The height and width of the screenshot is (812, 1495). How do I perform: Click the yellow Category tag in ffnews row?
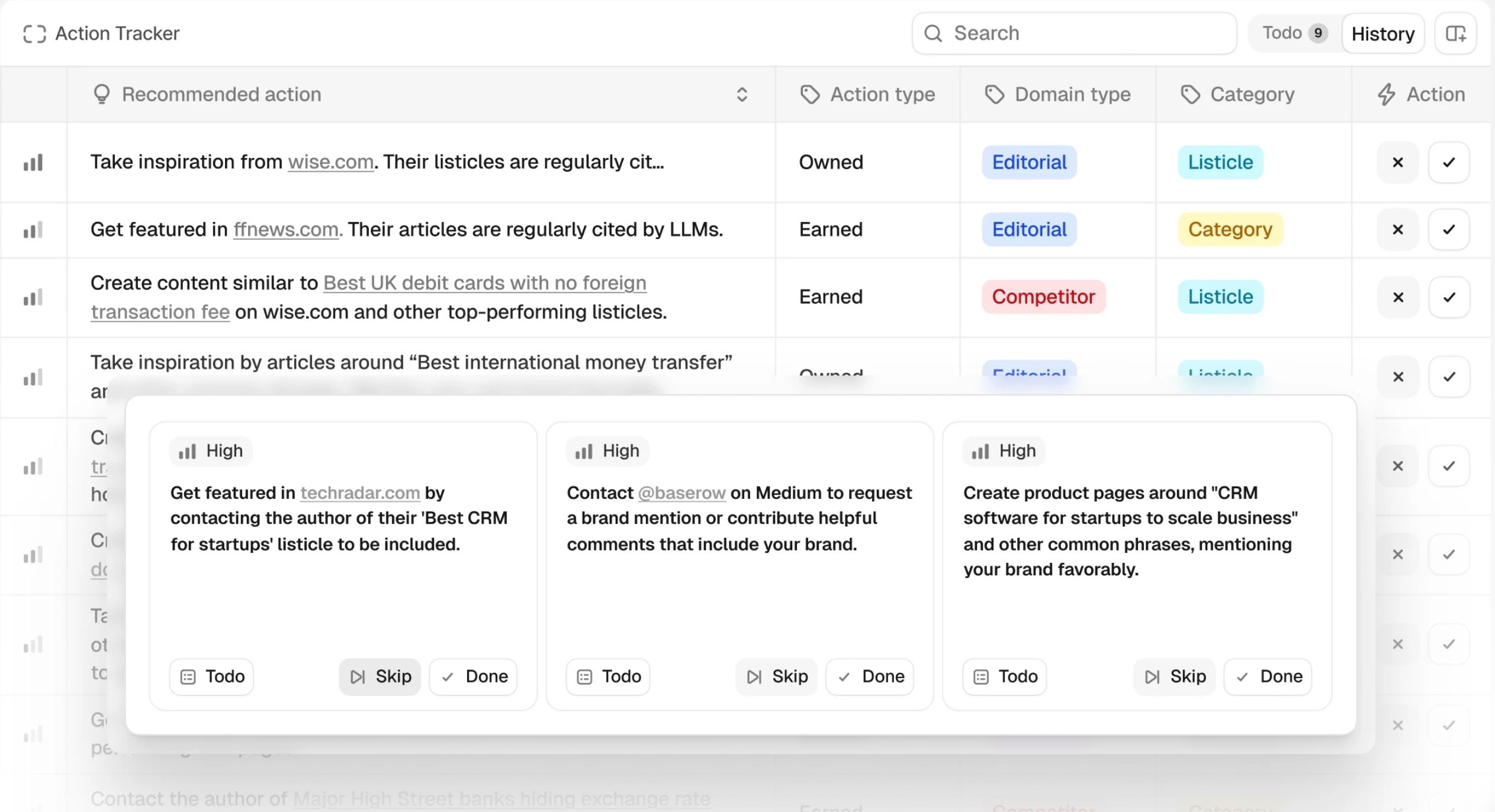[x=1230, y=230]
